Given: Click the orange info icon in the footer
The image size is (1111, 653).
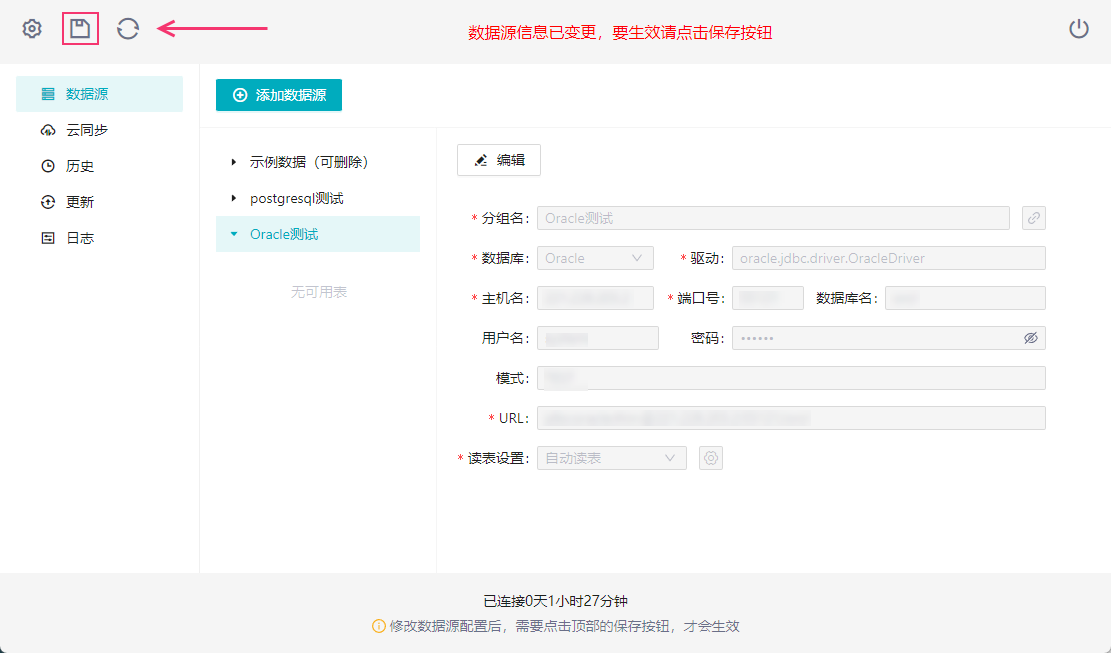Looking at the screenshot, I should point(378,626).
